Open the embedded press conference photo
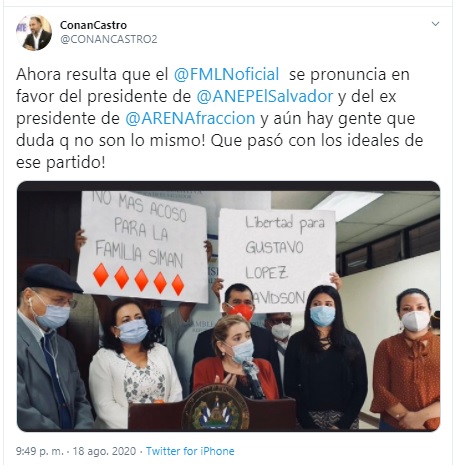 click(x=229, y=306)
